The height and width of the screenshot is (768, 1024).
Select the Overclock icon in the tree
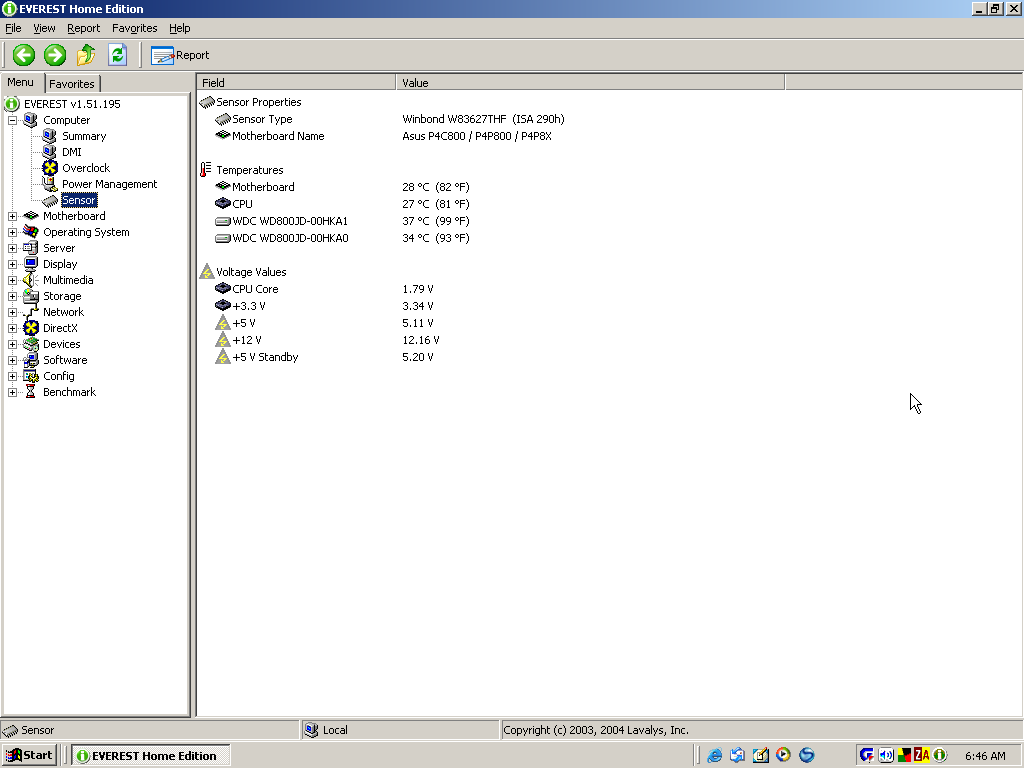coord(50,168)
